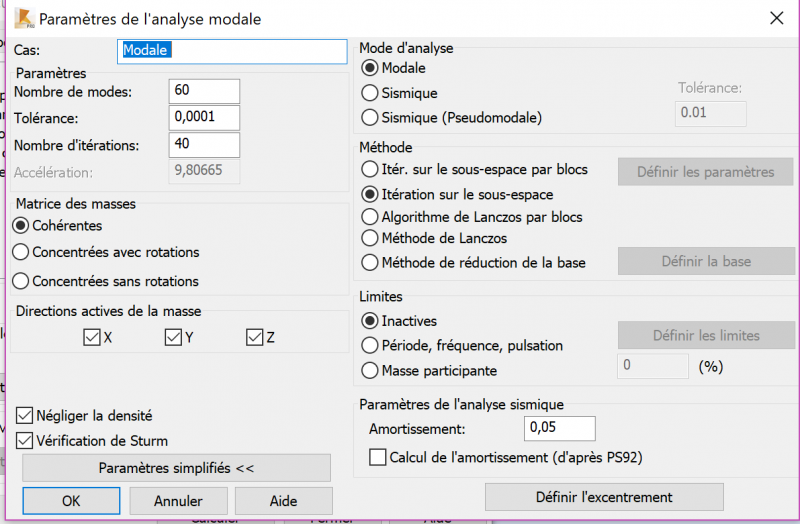The width and height of the screenshot is (800, 524).
Task: Click the Robot app icon in title bar
Action: coord(23,18)
